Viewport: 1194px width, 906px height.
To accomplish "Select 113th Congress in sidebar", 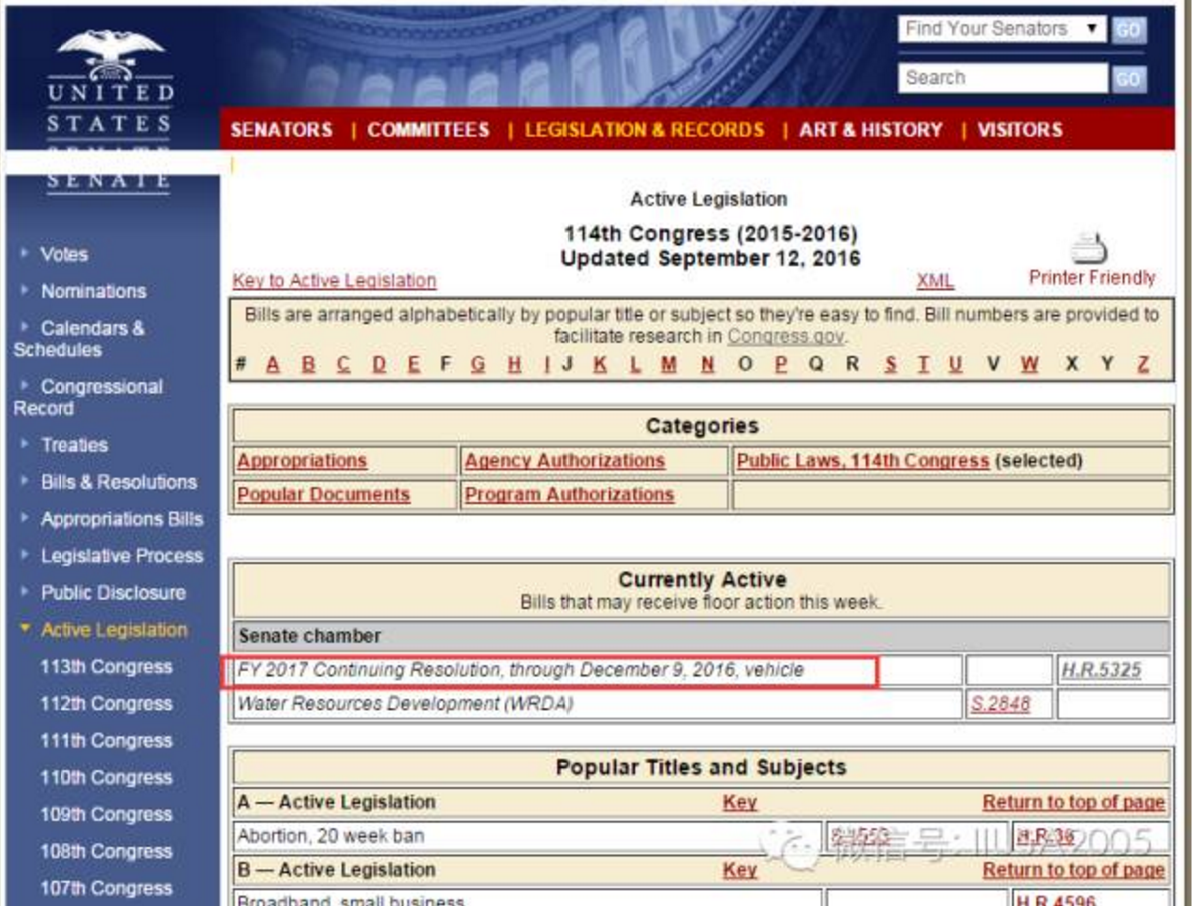I will [106, 667].
